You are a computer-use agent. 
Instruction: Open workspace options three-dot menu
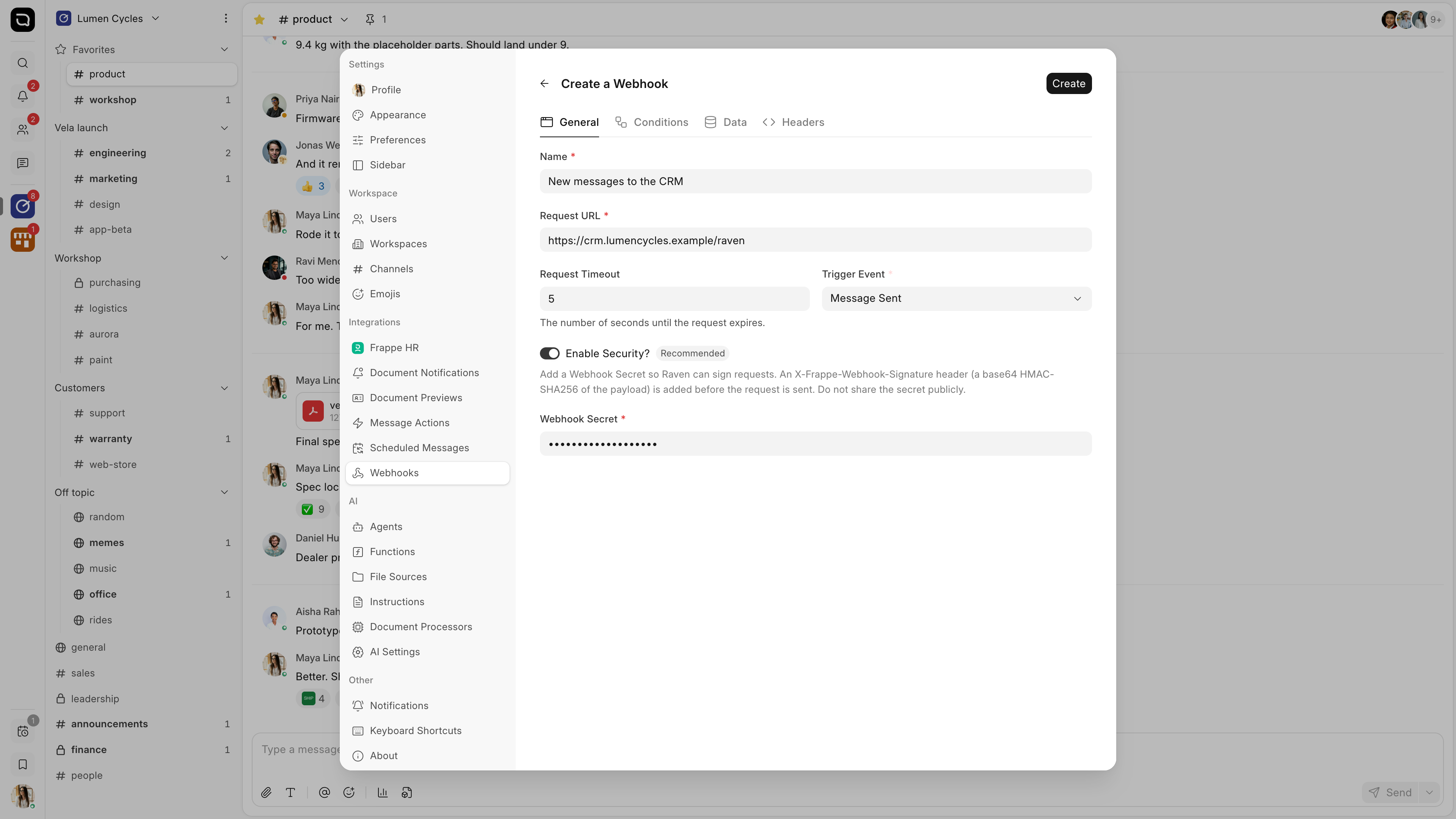pos(226,18)
